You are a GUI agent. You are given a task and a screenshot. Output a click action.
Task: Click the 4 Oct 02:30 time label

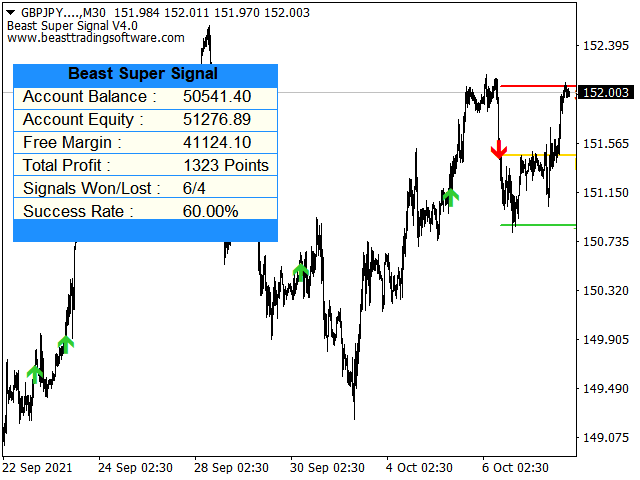coord(419,468)
